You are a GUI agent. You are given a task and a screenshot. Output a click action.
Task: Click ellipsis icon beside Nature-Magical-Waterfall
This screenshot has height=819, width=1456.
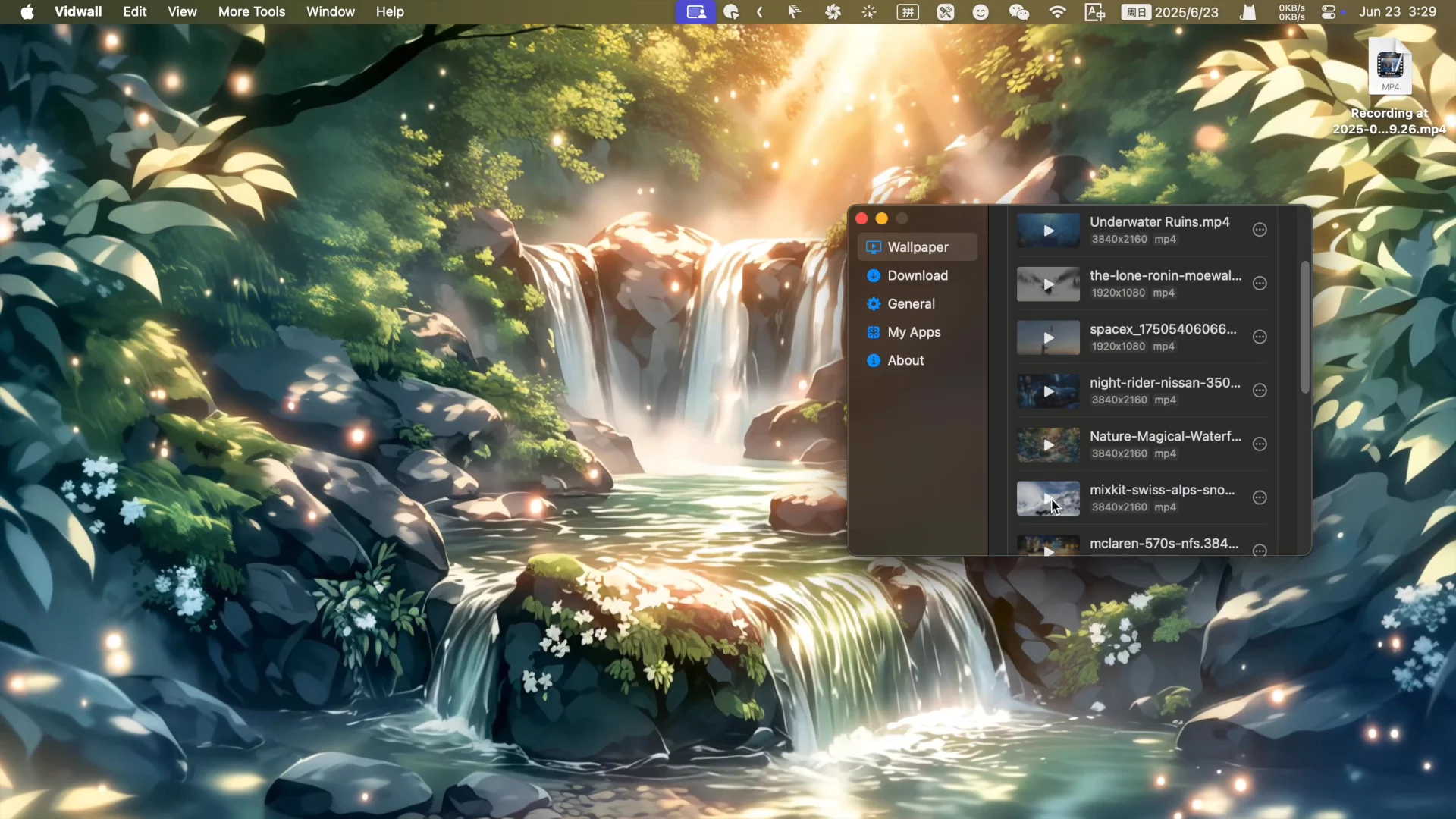tap(1260, 444)
